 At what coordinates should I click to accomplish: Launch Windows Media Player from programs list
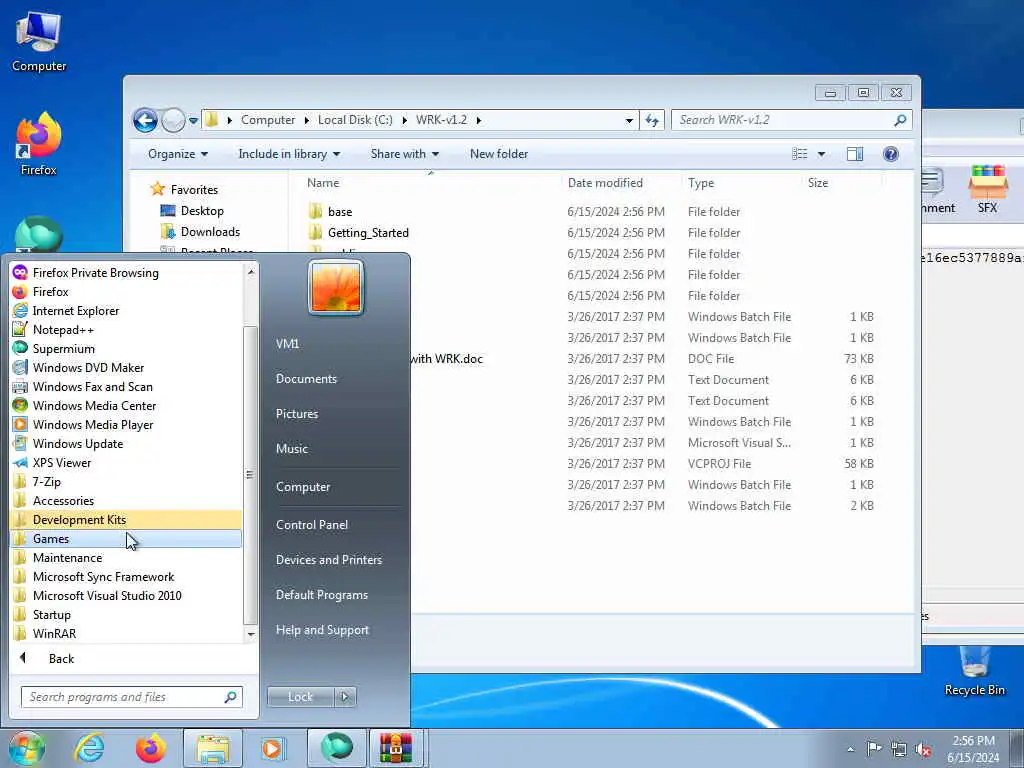tap(93, 424)
